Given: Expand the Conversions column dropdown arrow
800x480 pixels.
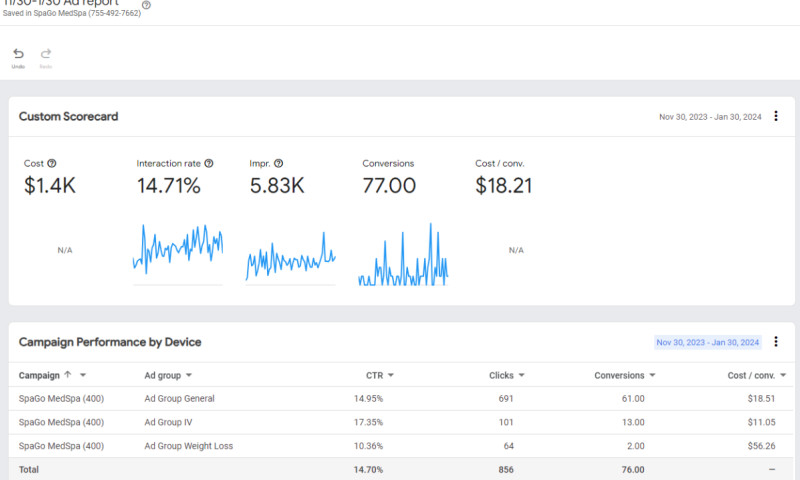Looking at the screenshot, I should point(653,375).
